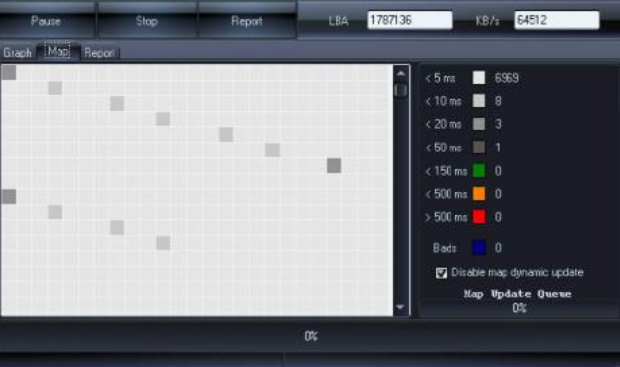Click the '< 500 ms' label
620x367 pixels.
pos(446,194)
